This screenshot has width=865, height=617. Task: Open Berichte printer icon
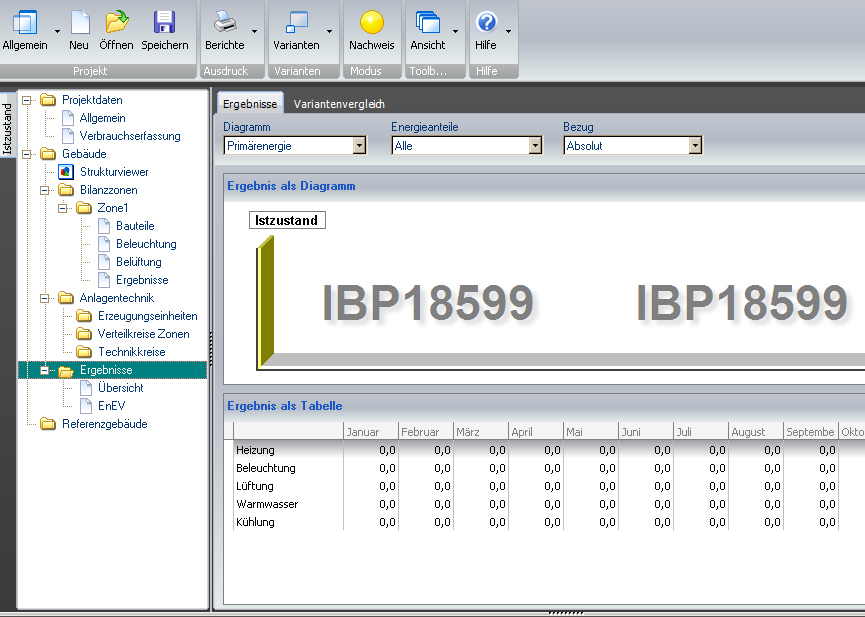[x=225, y=23]
